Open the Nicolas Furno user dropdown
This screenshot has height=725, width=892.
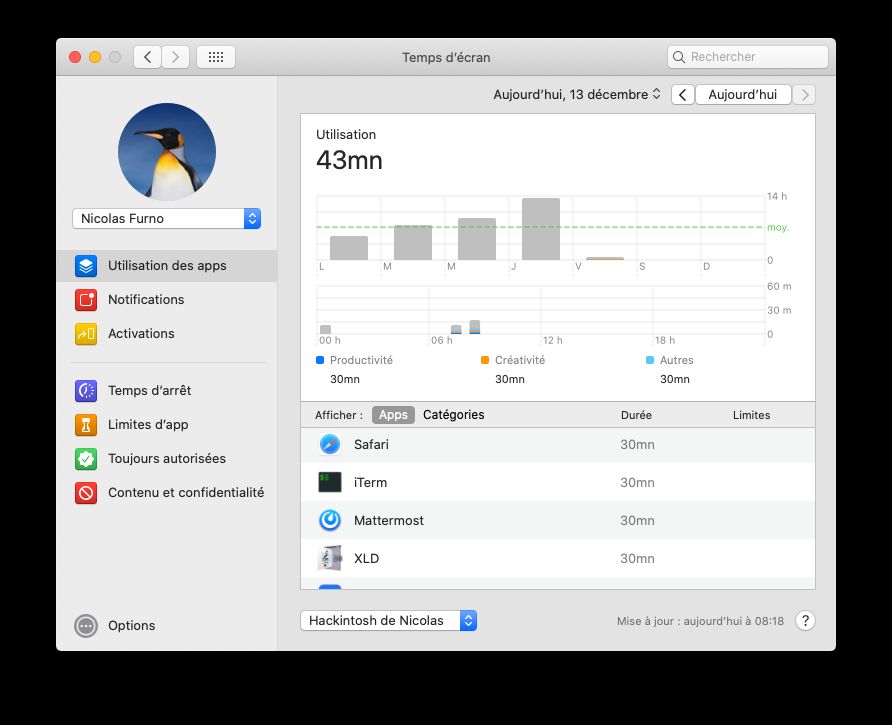pos(166,219)
